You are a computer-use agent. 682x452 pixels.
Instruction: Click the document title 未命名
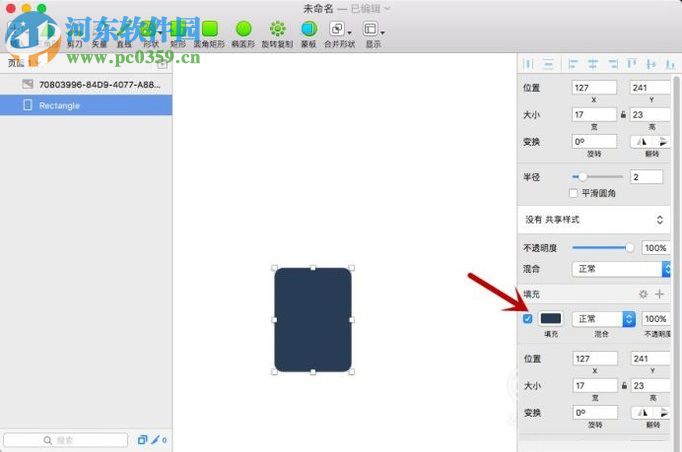(x=318, y=8)
